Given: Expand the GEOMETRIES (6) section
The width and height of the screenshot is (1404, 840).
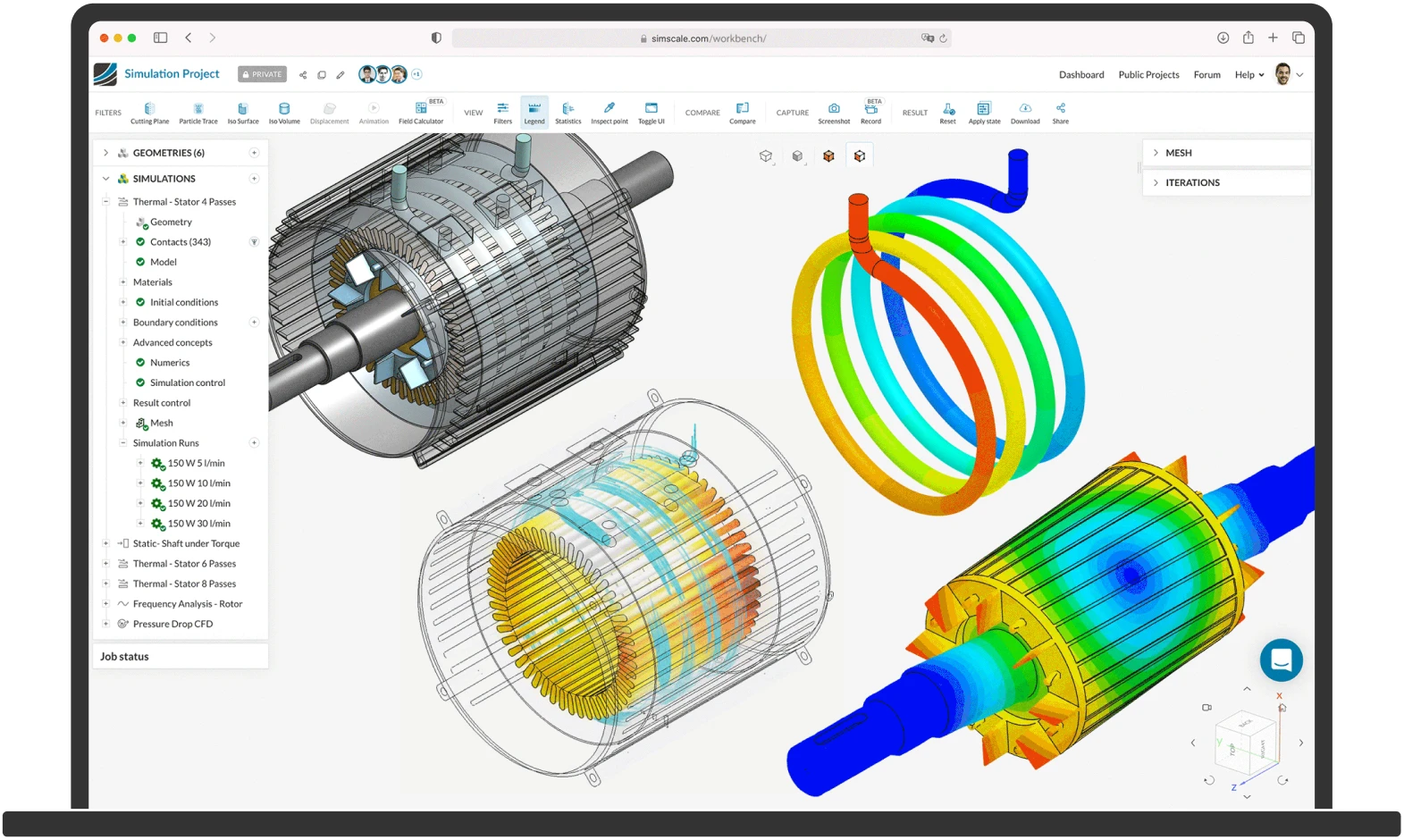Looking at the screenshot, I should coord(105,153).
